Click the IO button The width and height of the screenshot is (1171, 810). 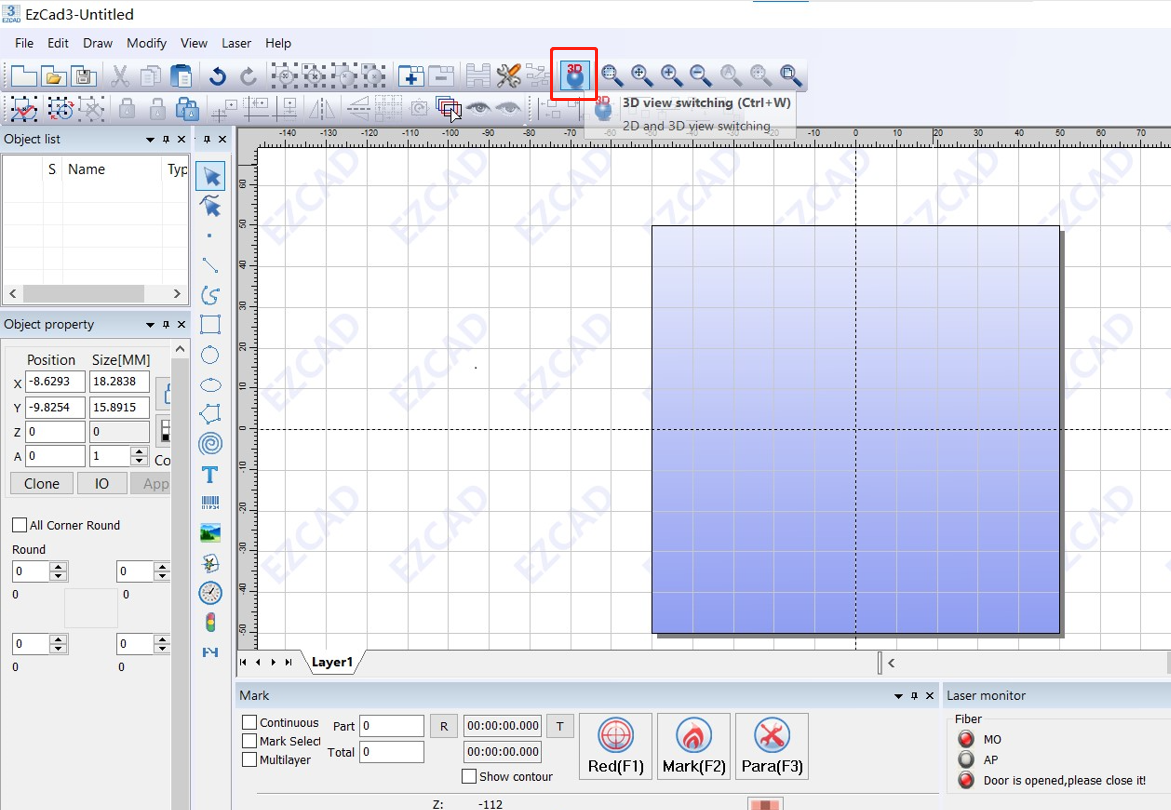[102, 484]
